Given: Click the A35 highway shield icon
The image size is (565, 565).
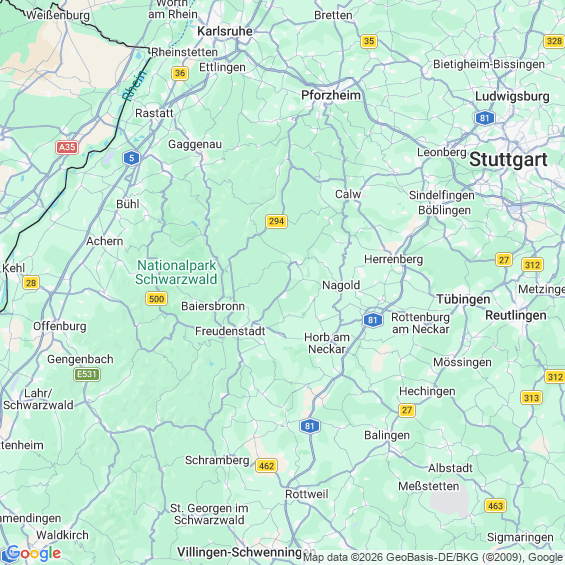Looking at the screenshot, I should [67, 147].
